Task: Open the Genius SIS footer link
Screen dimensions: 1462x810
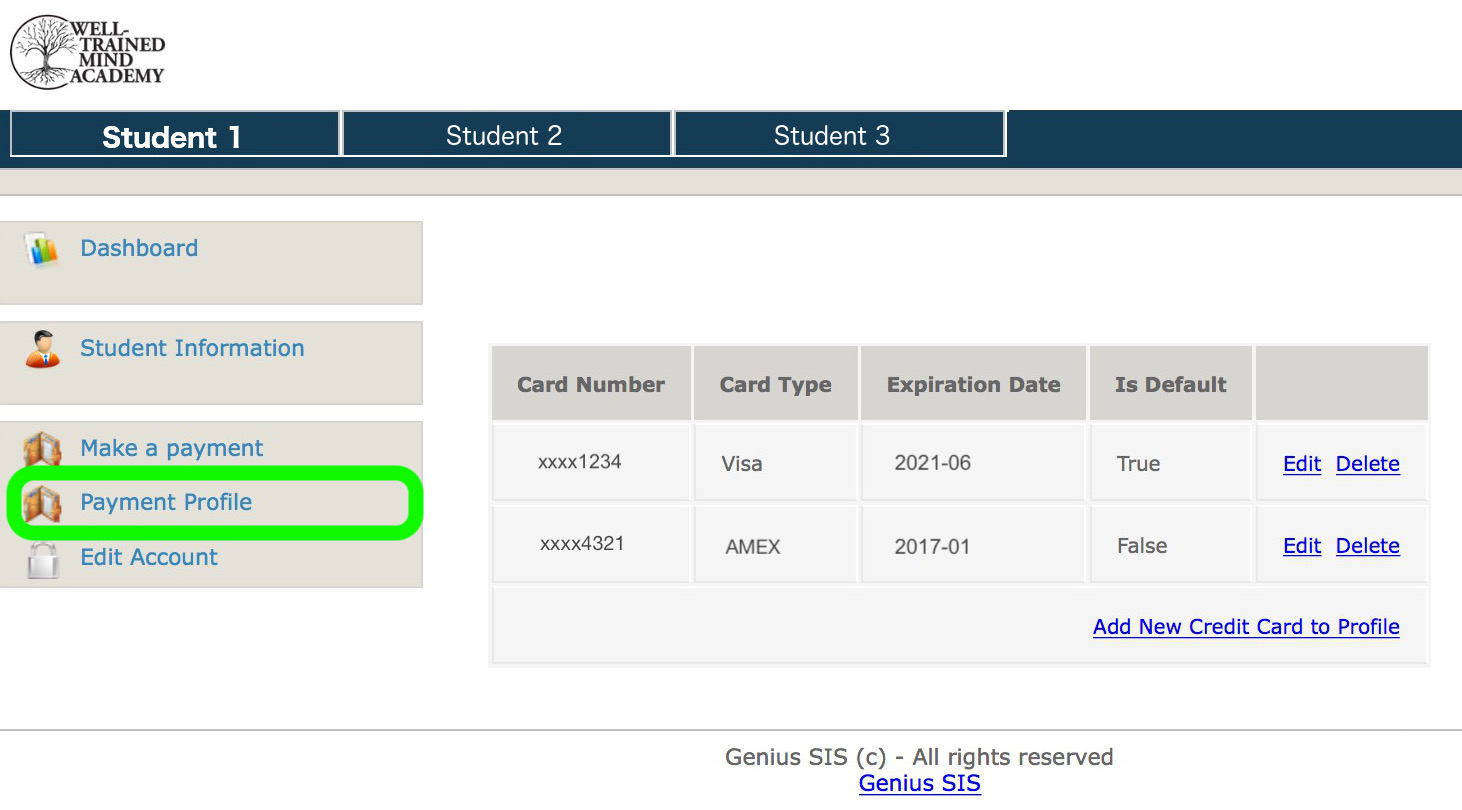Action: [x=920, y=784]
